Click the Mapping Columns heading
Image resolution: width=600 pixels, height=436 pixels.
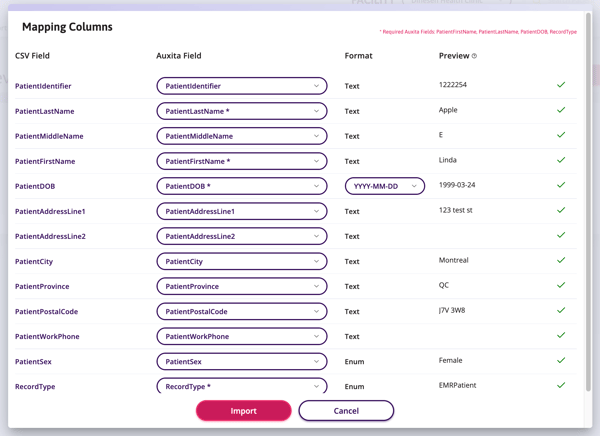(x=67, y=27)
